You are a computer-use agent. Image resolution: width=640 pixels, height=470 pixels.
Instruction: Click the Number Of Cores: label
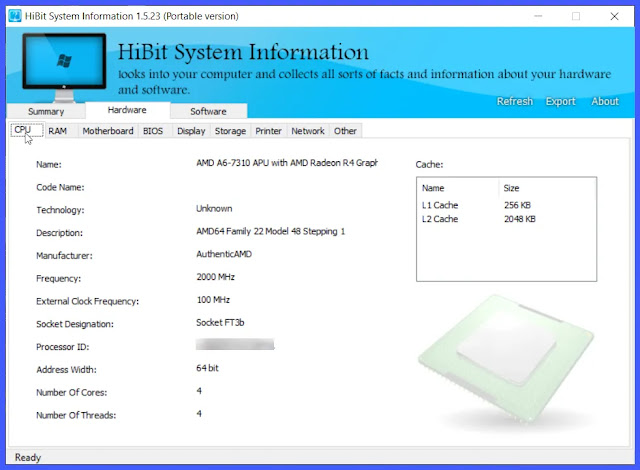tap(71, 392)
